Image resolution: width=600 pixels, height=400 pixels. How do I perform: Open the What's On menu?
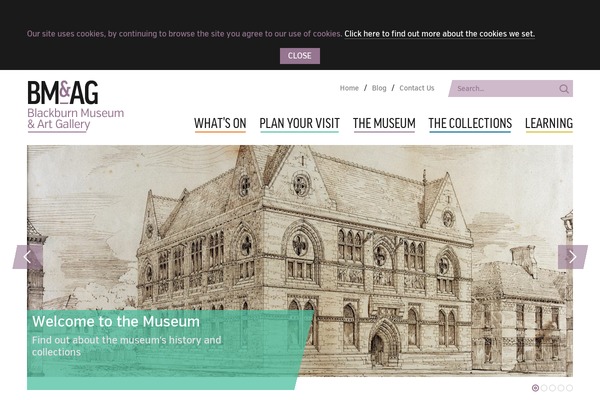coord(220,124)
